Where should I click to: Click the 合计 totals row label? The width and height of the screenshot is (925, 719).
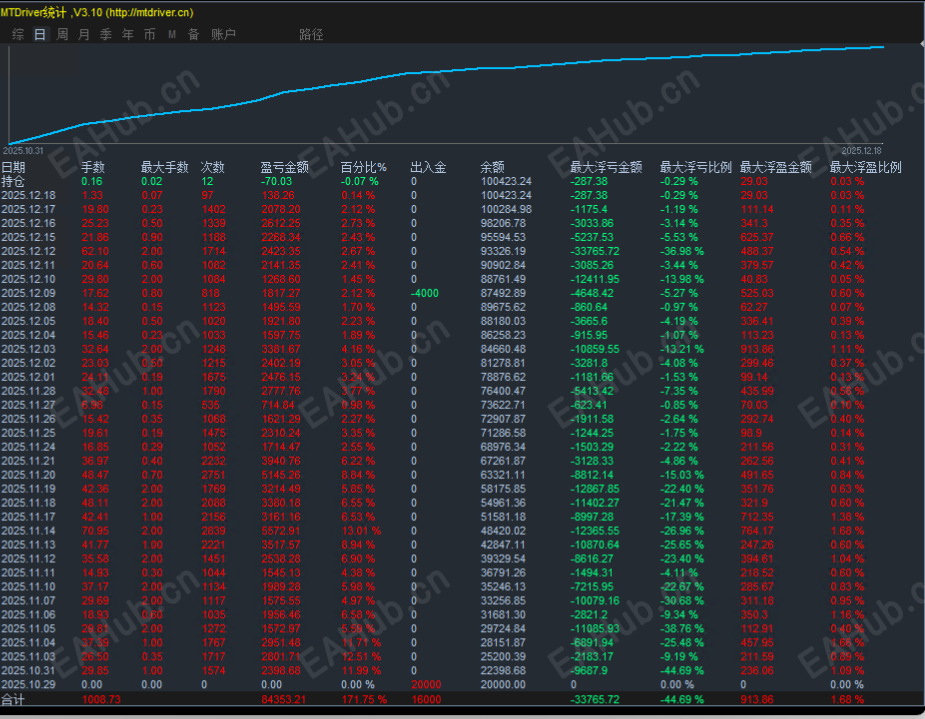pyautogui.click(x=13, y=700)
